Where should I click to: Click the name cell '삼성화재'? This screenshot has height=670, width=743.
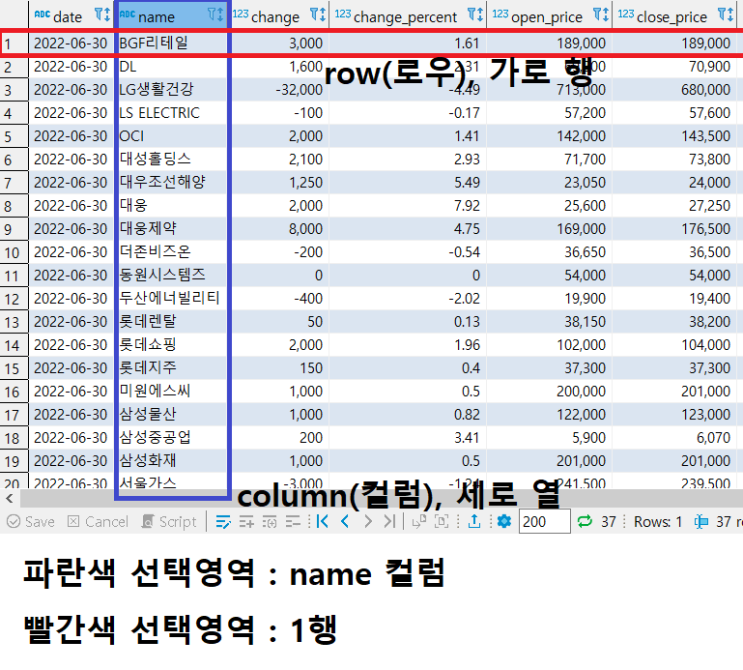pos(172,461)
